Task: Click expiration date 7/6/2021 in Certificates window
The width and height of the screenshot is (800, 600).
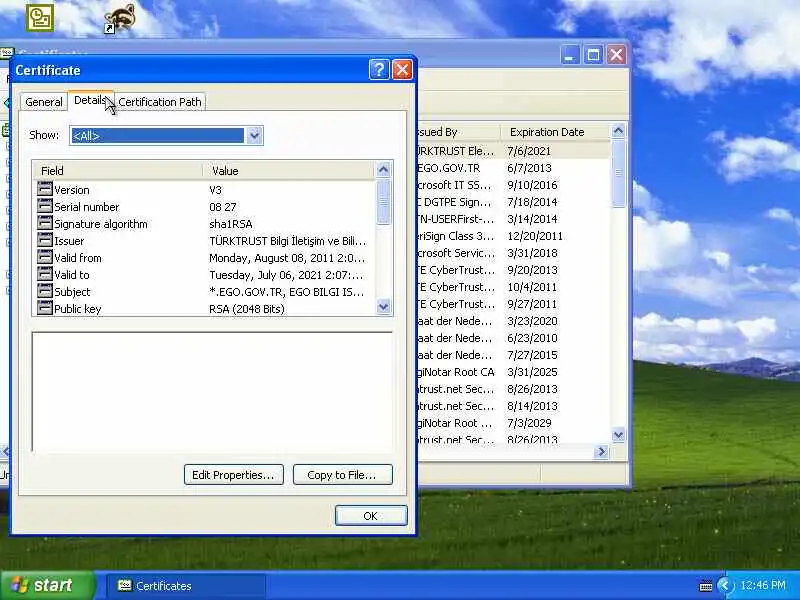Action: [x=529, y=151]
